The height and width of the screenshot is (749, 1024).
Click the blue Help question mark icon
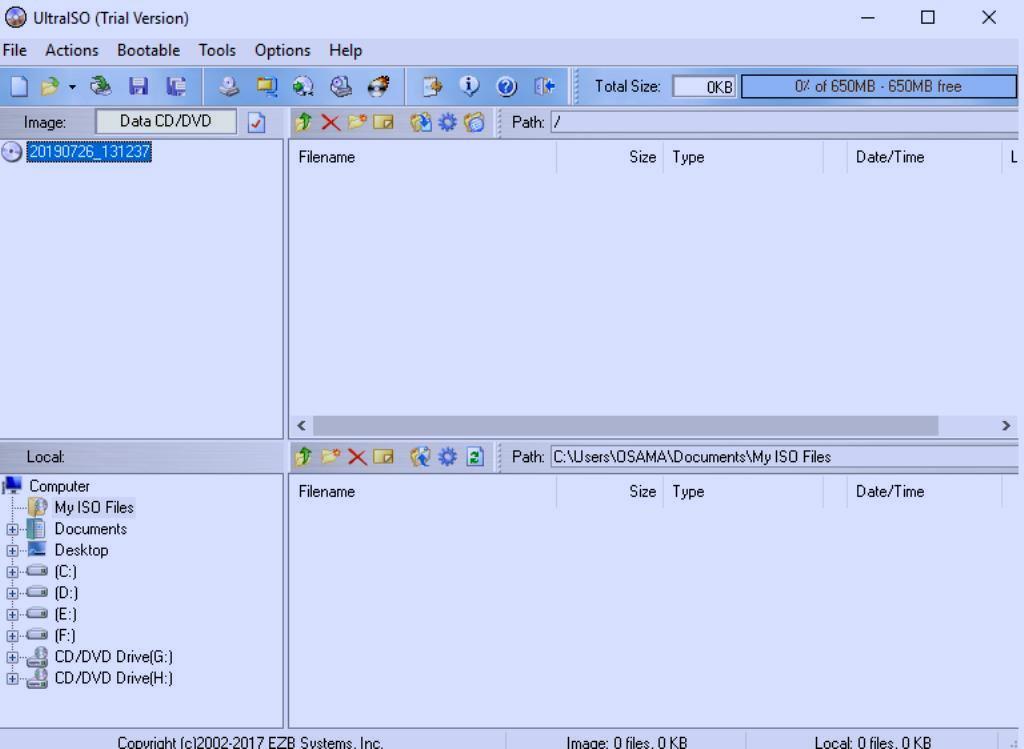(507, 86)
